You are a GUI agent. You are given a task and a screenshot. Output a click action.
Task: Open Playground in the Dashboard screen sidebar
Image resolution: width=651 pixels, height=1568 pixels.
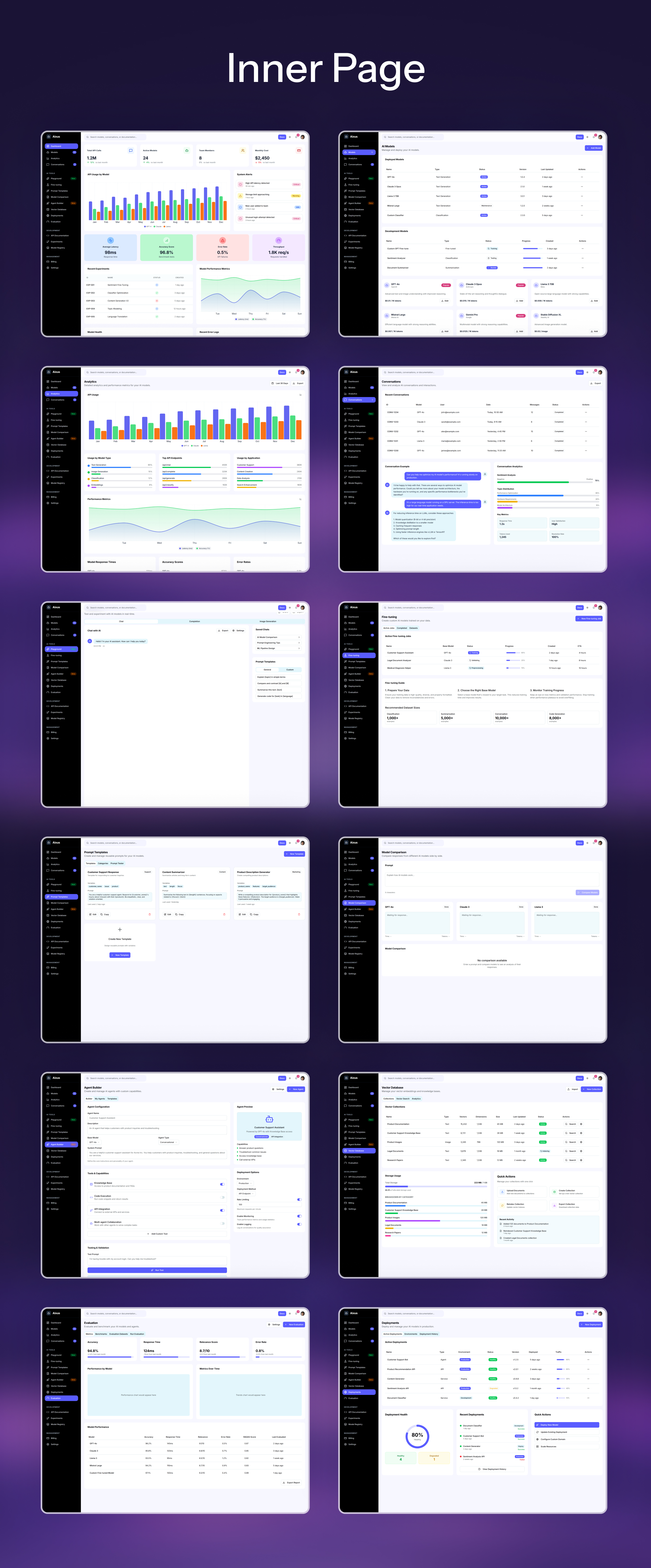pos(62,178)
